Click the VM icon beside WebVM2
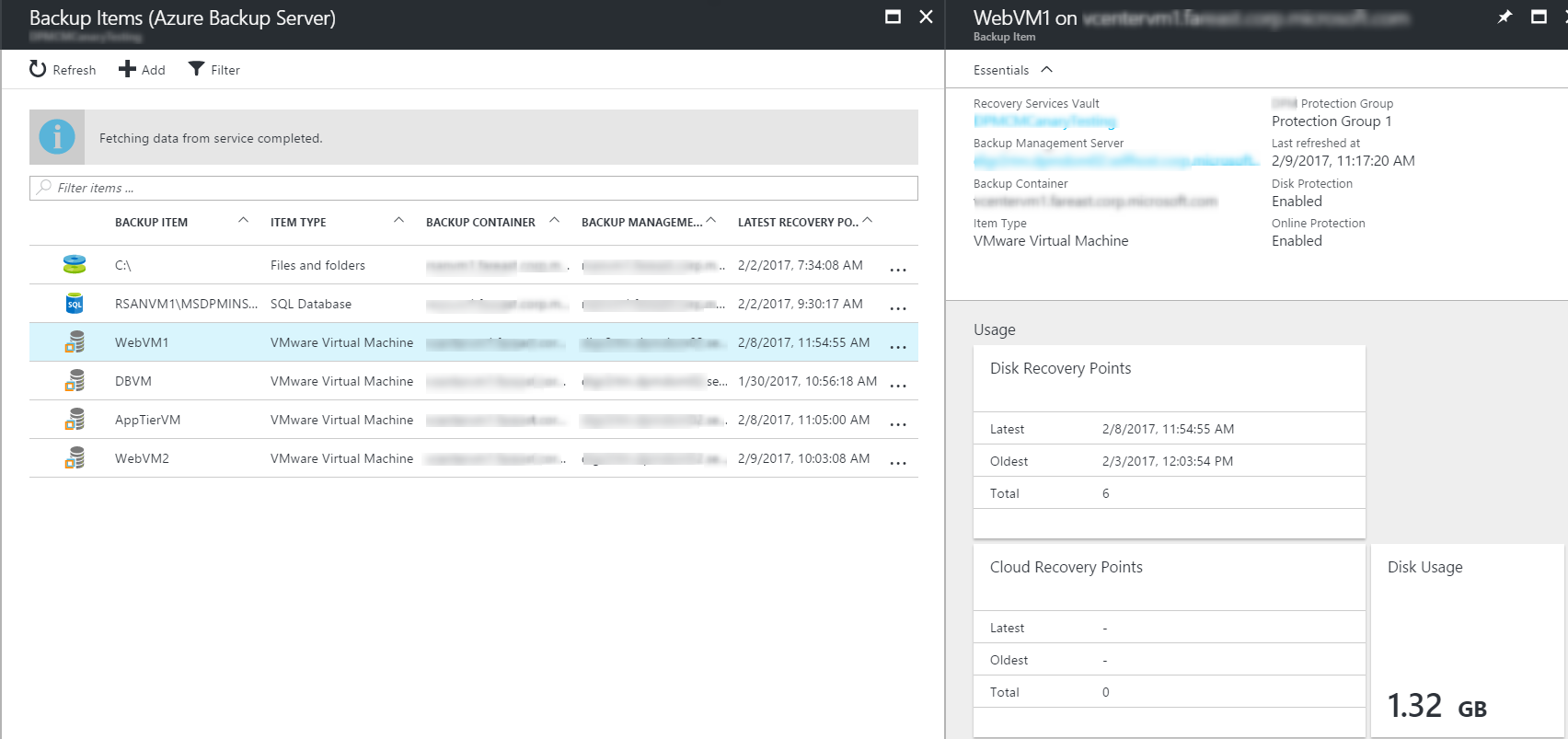The image size is (1568, 739). click(75, 458)
